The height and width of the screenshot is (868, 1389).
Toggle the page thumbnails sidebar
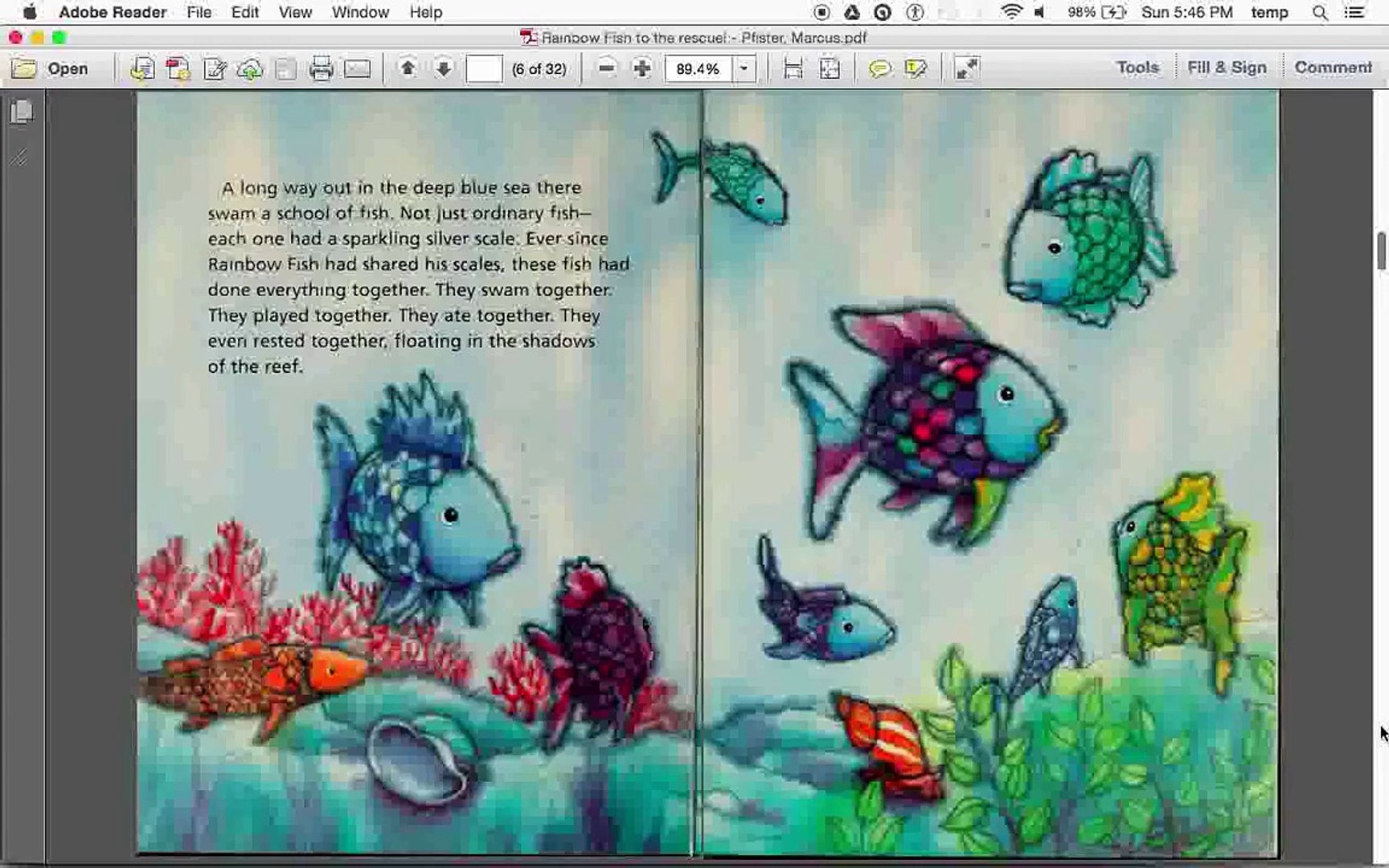click(x=22, y=111)
